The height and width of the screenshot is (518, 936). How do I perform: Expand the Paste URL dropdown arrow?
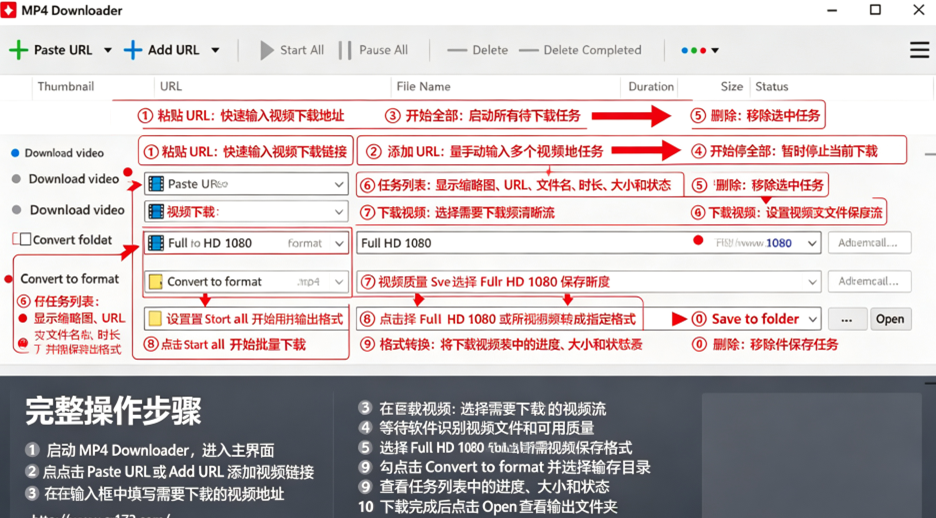[x=107, y=50]
